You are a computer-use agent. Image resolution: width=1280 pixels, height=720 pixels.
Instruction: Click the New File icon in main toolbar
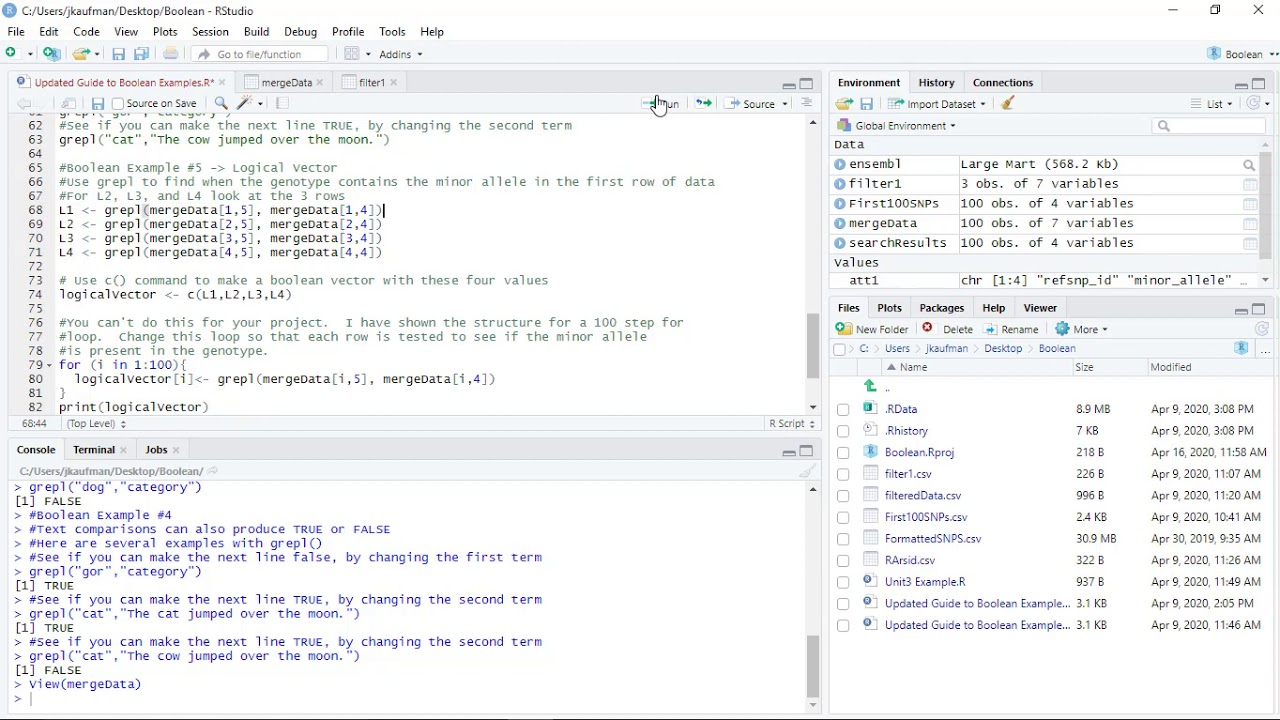(13, 54)
